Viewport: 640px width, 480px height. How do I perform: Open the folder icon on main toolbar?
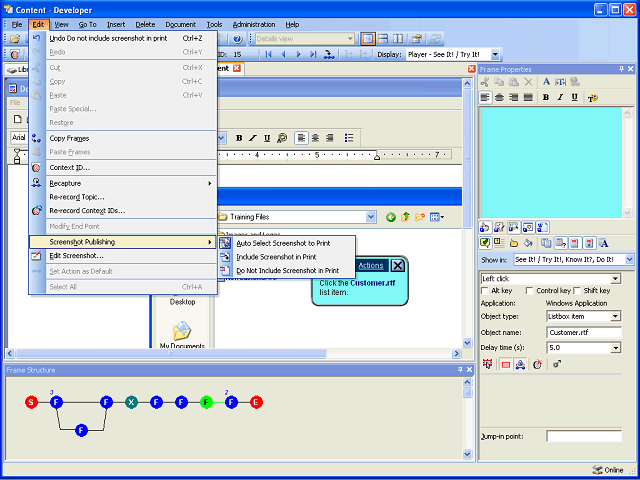[x=15, y=39]
